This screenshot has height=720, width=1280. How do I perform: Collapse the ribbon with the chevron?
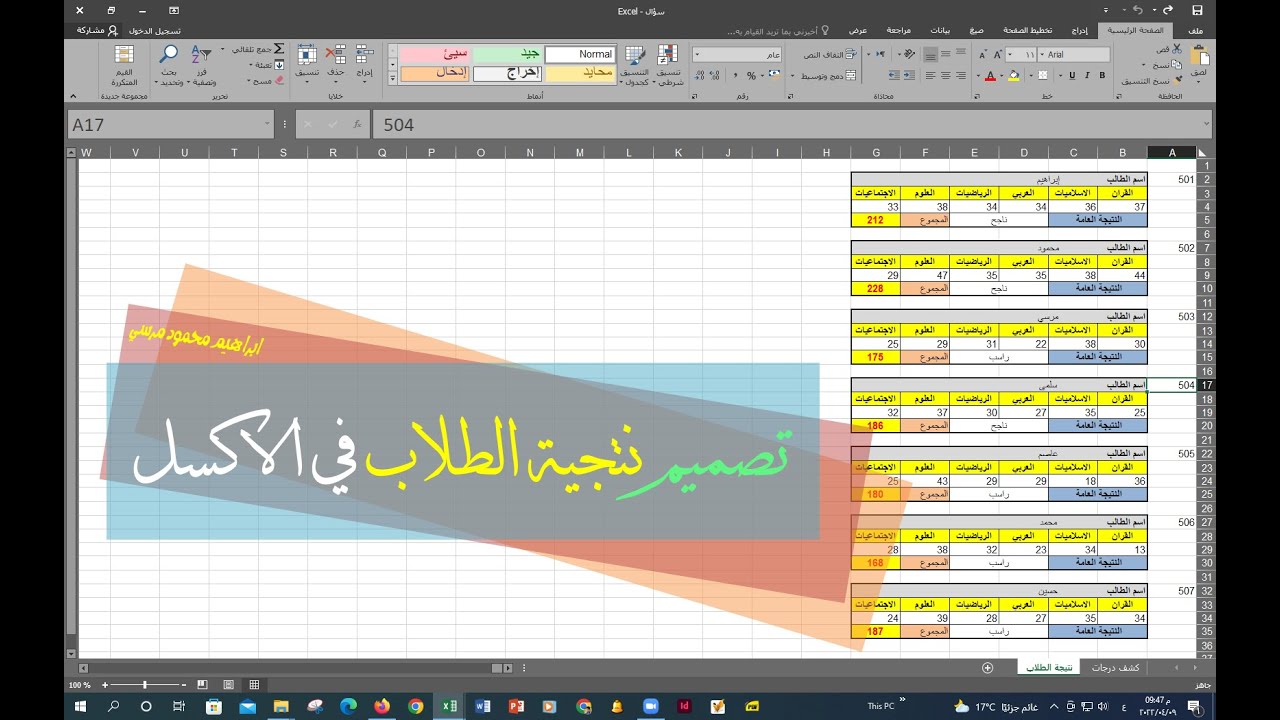(73, 96)
